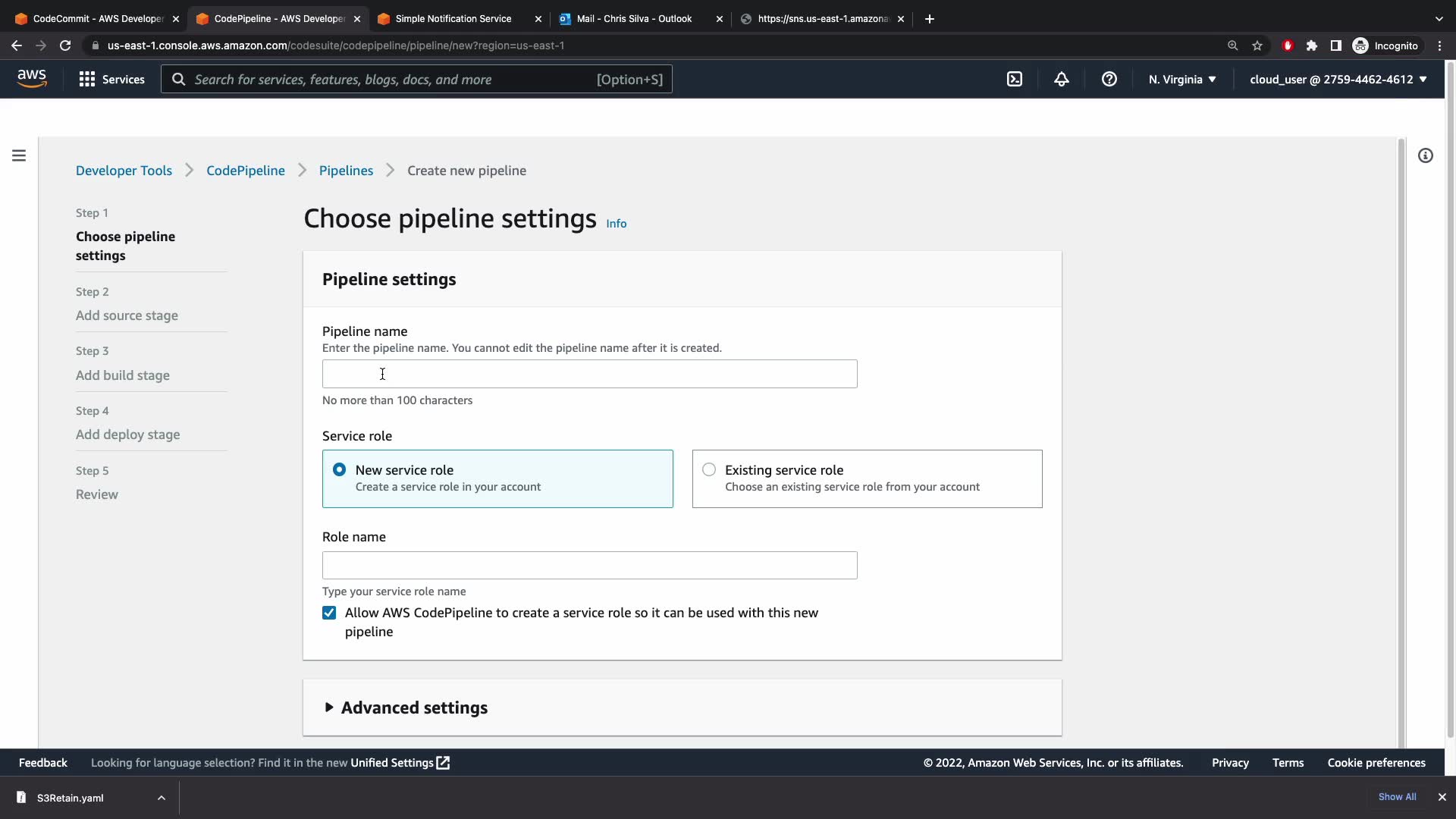1456x819 pixels.
Task: Open the Pipelines breadcrumb link
Action: 346,171
